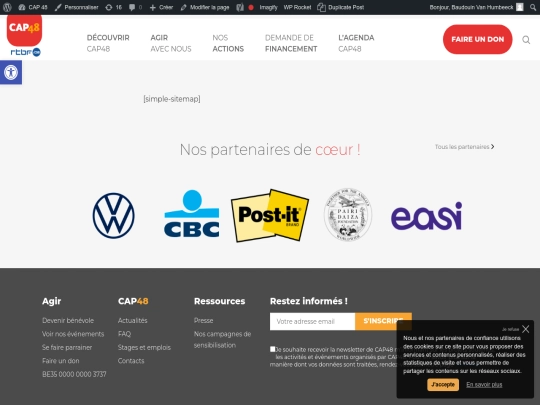Open the Créer menu
The image size is (540, 405).
click(161, 7)
